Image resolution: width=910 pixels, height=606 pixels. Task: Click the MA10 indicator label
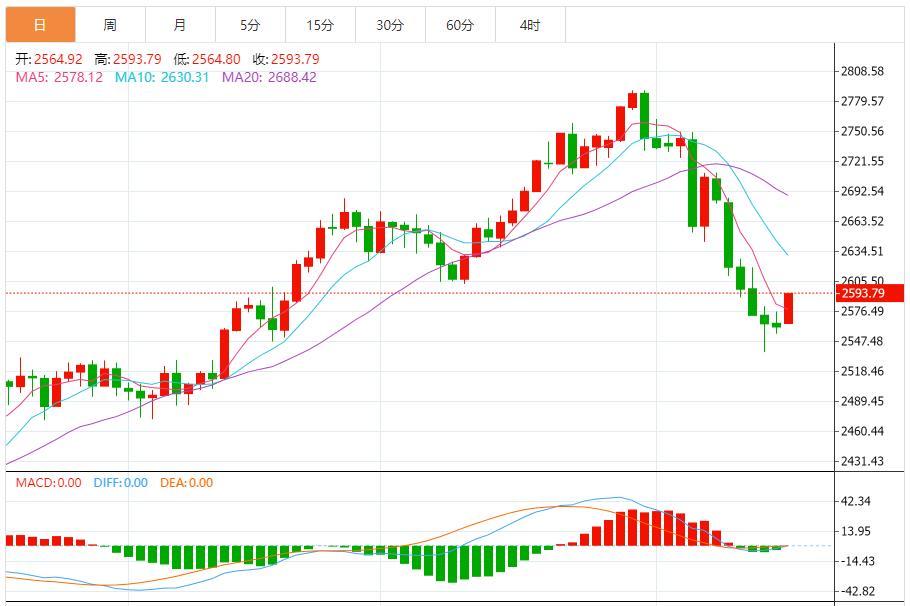coord(162,77)
